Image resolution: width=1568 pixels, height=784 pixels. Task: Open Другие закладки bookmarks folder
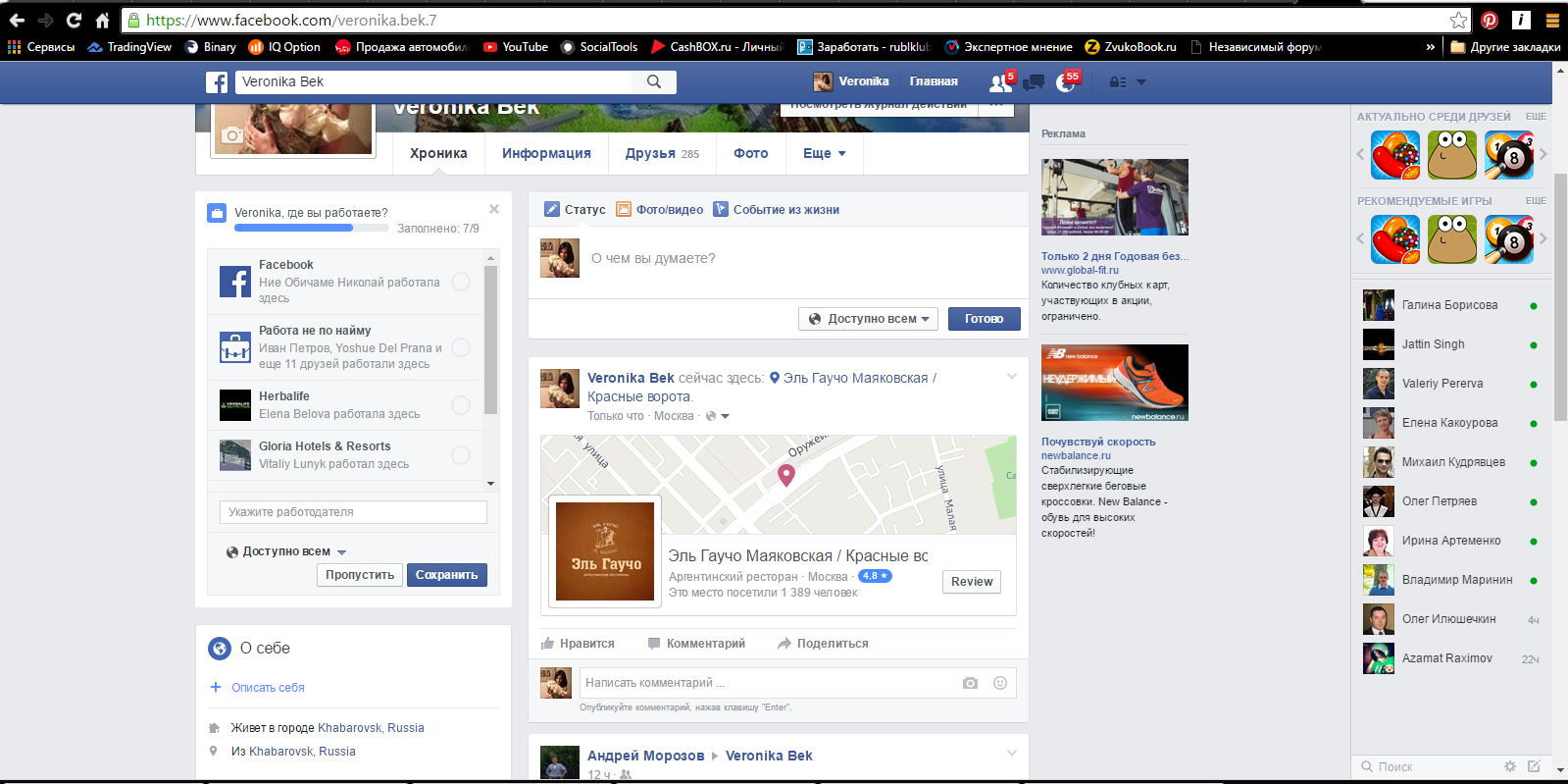coord(1505,46)
